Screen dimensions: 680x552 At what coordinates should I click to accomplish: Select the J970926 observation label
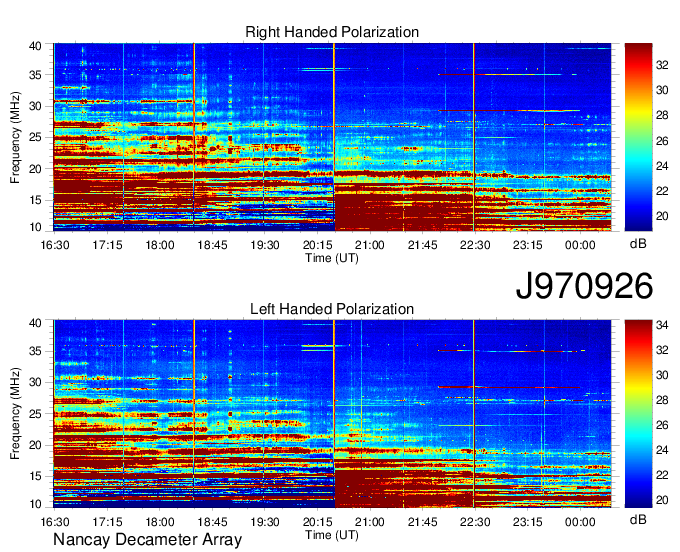tap(584, 285)
